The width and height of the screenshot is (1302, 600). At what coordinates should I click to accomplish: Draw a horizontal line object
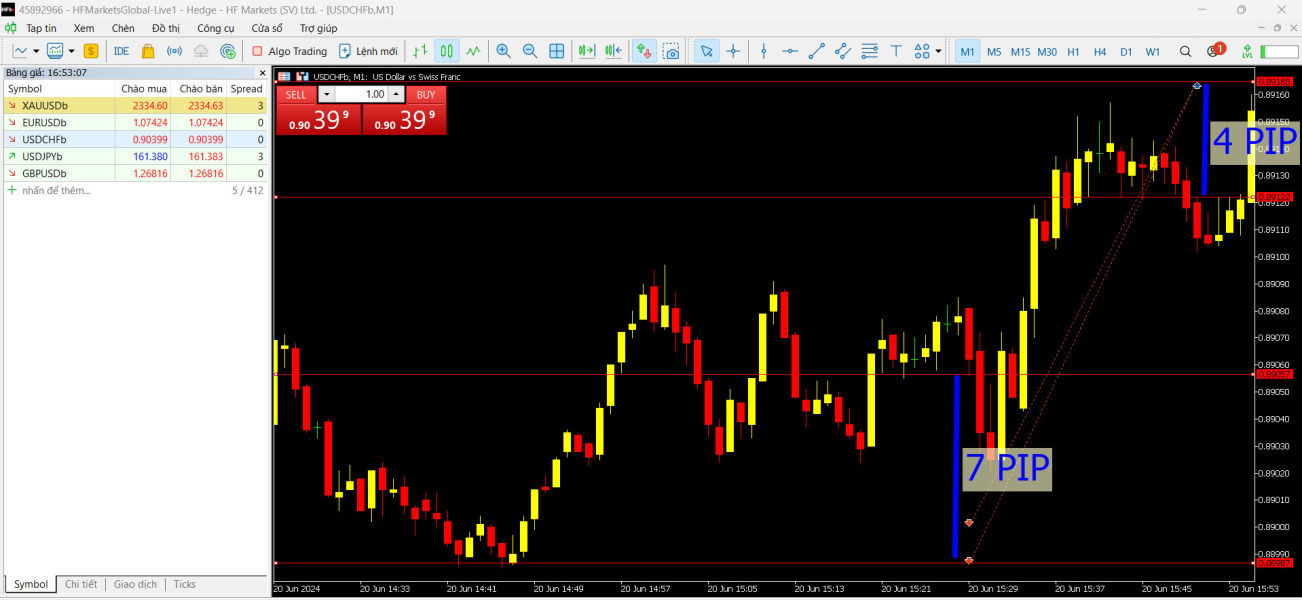pyautogui.click(x=790, y=51)
